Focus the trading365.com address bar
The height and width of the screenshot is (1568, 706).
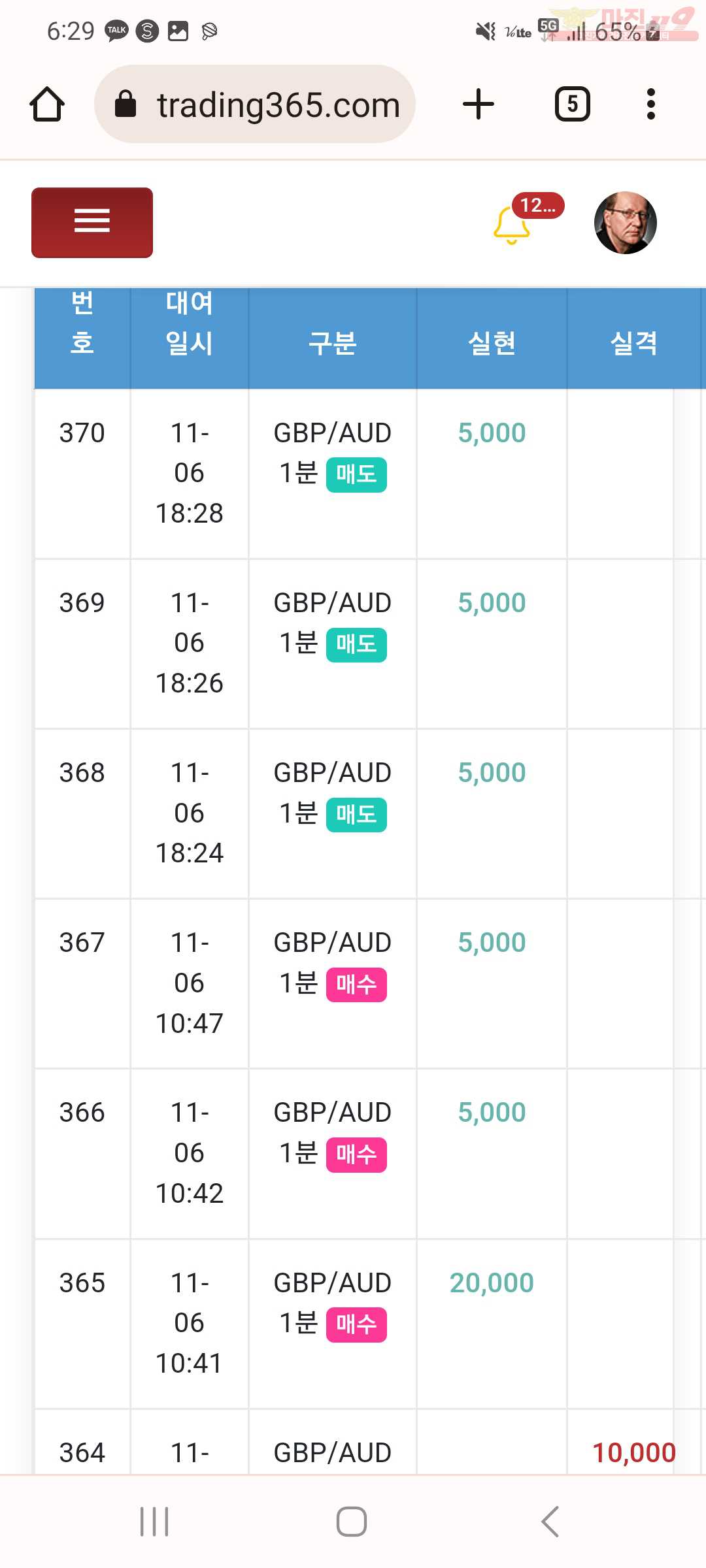[255, 105]
